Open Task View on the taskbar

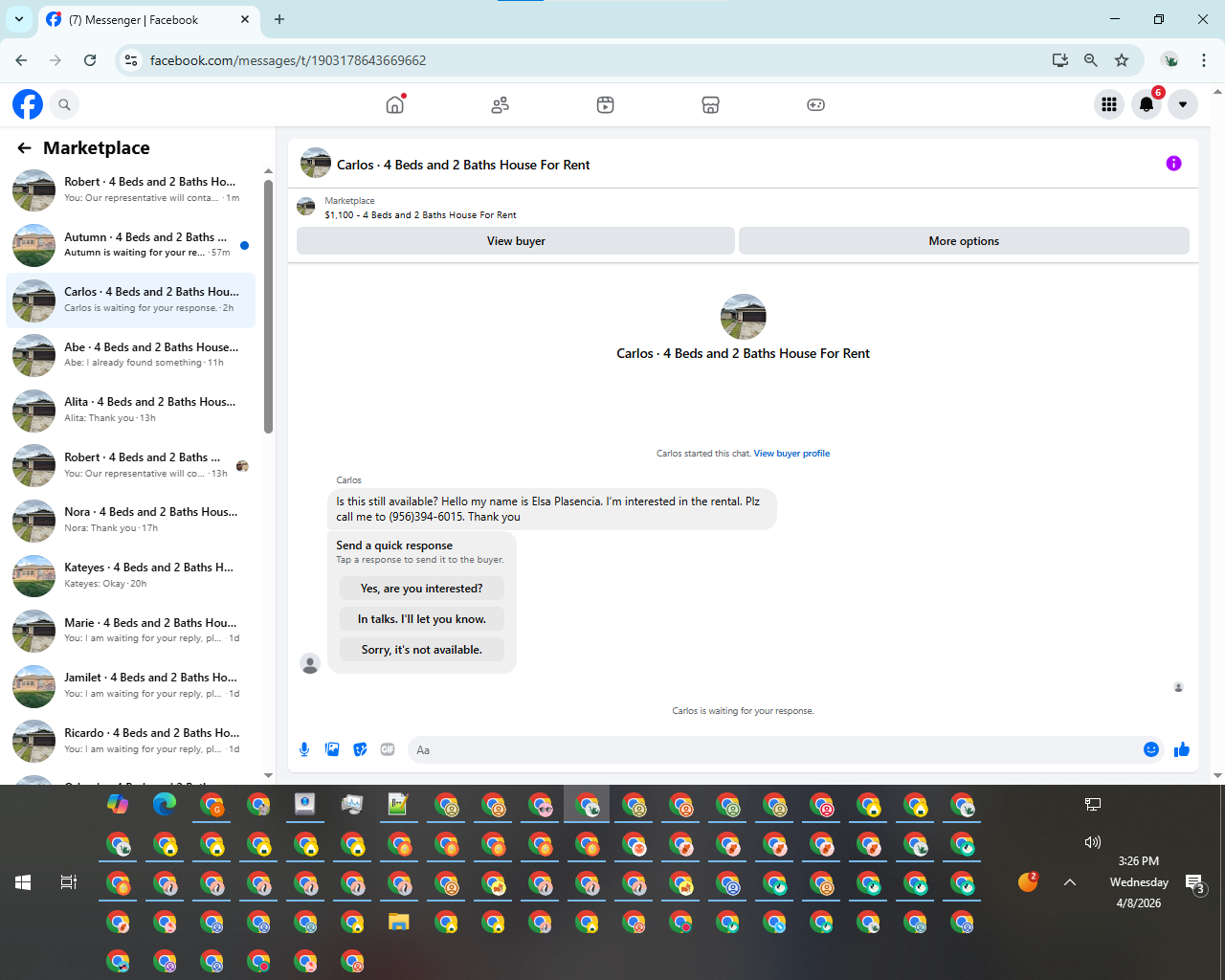point(69,882)
